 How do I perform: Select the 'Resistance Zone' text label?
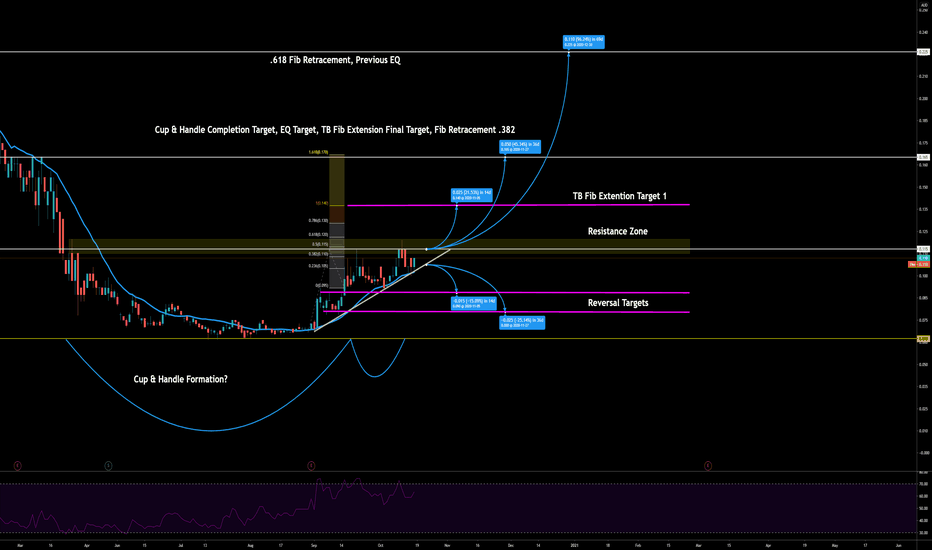tap(618, 231)
